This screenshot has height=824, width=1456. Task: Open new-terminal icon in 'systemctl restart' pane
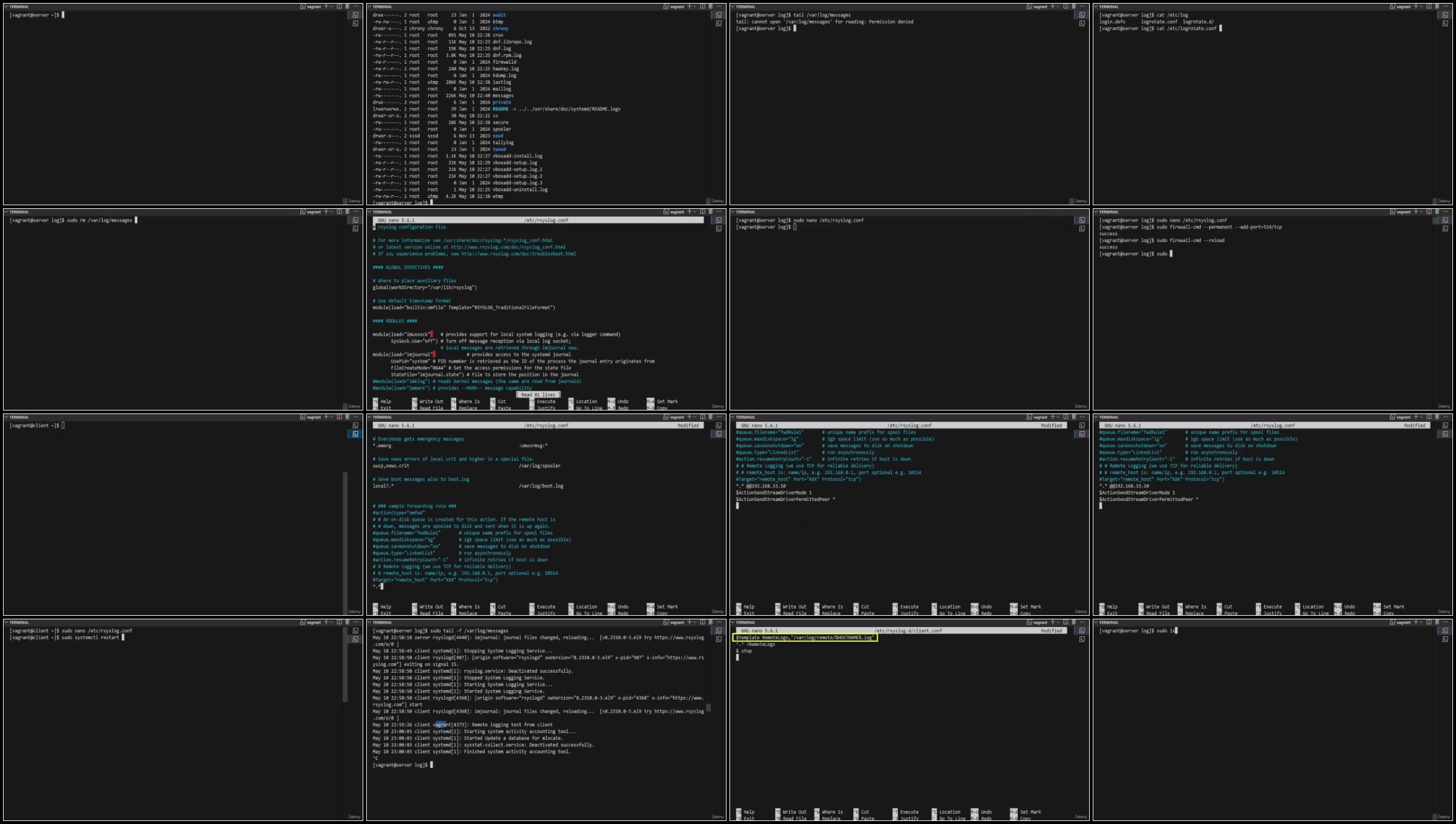click(325, 622)
